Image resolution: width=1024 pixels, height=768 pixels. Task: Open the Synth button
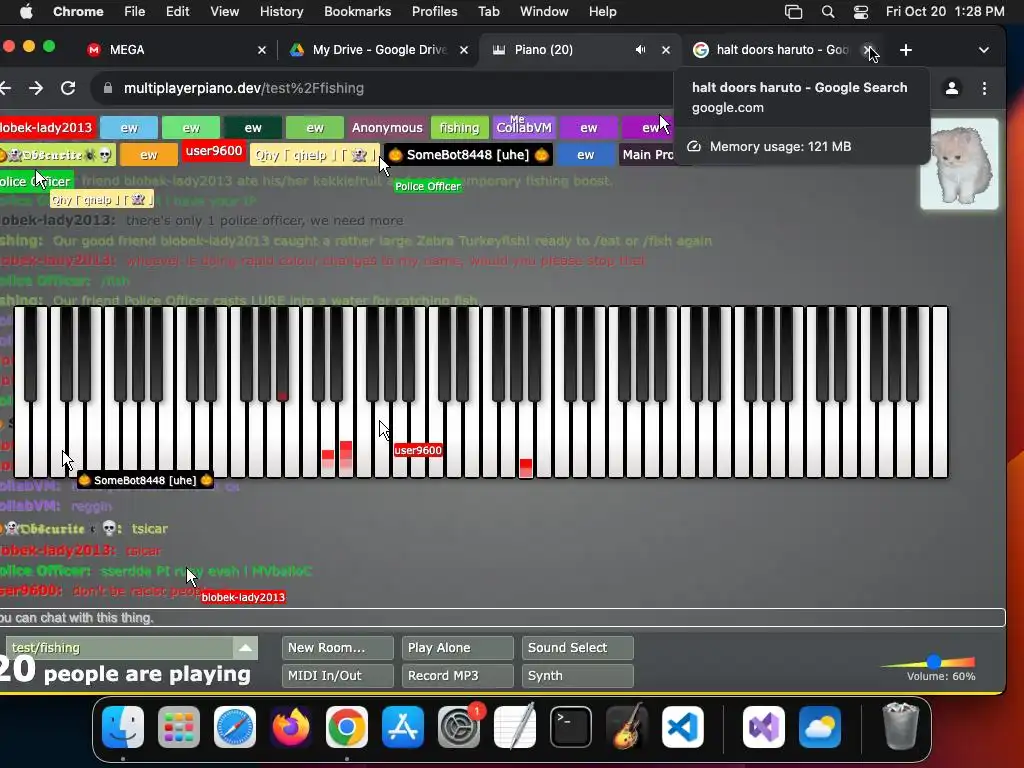pos(578,676)
